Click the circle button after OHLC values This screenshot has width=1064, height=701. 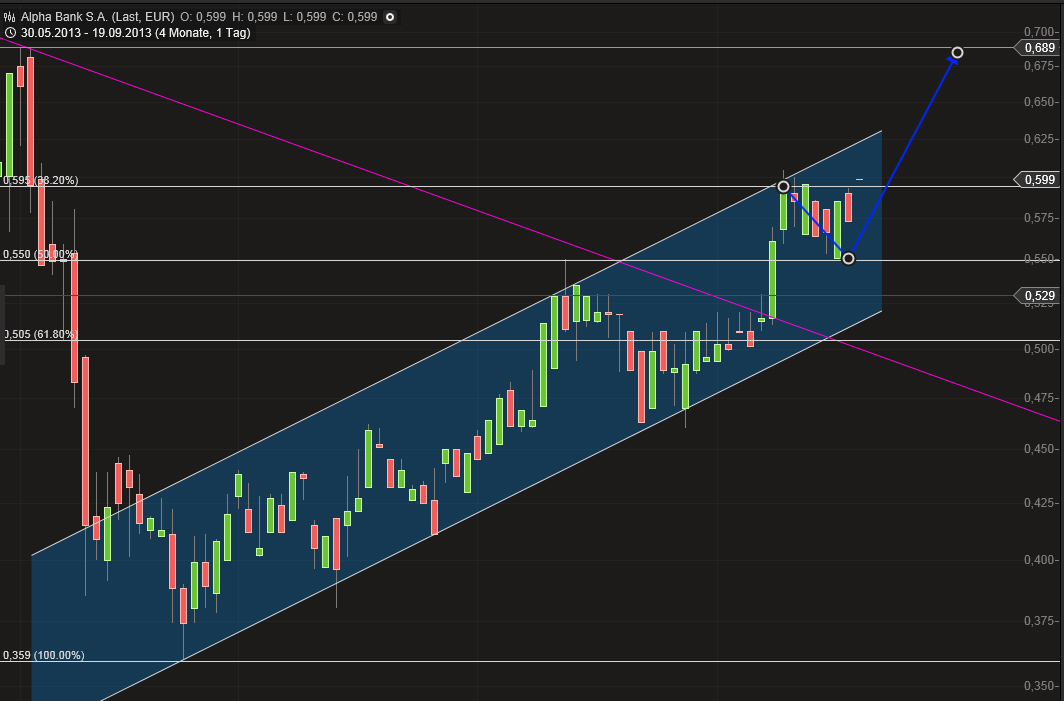[390, 17]
